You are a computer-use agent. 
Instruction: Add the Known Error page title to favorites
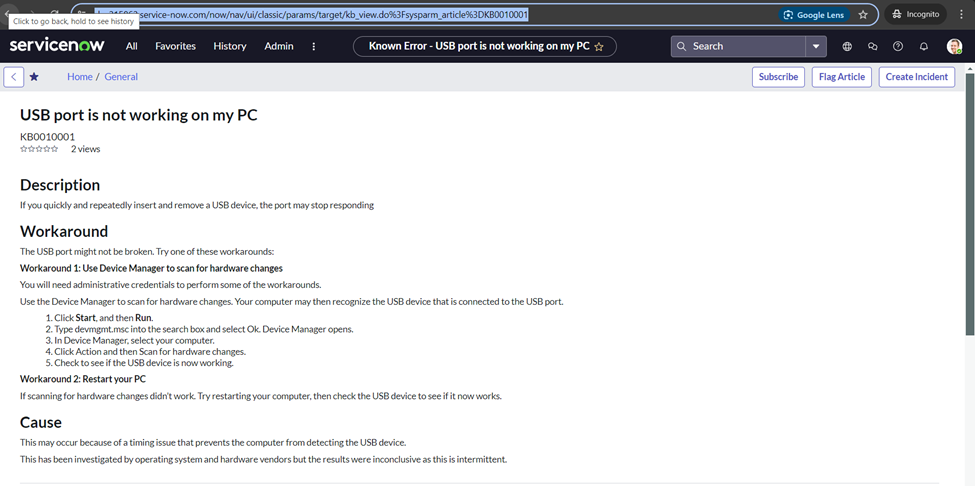click(x=599, y=47)
